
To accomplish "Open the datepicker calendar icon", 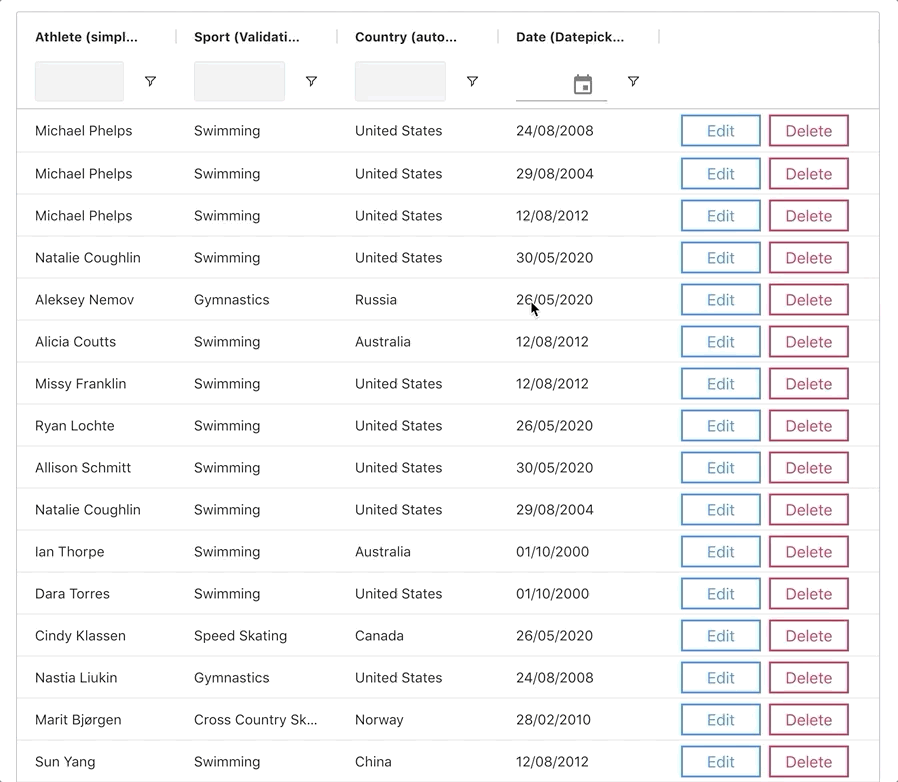I will click(x=583, y=84).
